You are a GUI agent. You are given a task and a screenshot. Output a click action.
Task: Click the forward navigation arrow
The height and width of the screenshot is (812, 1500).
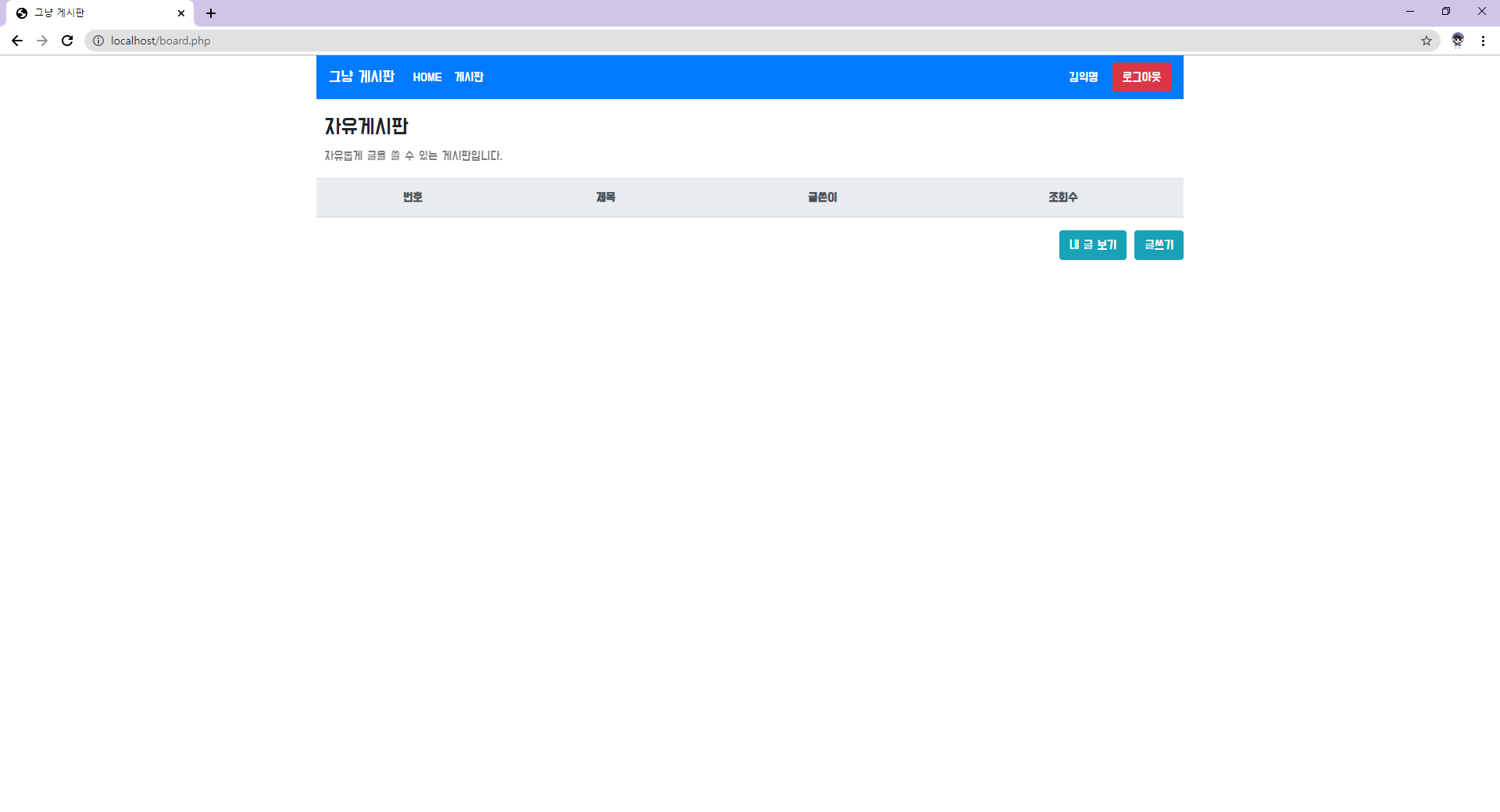[x=42, y=41]
